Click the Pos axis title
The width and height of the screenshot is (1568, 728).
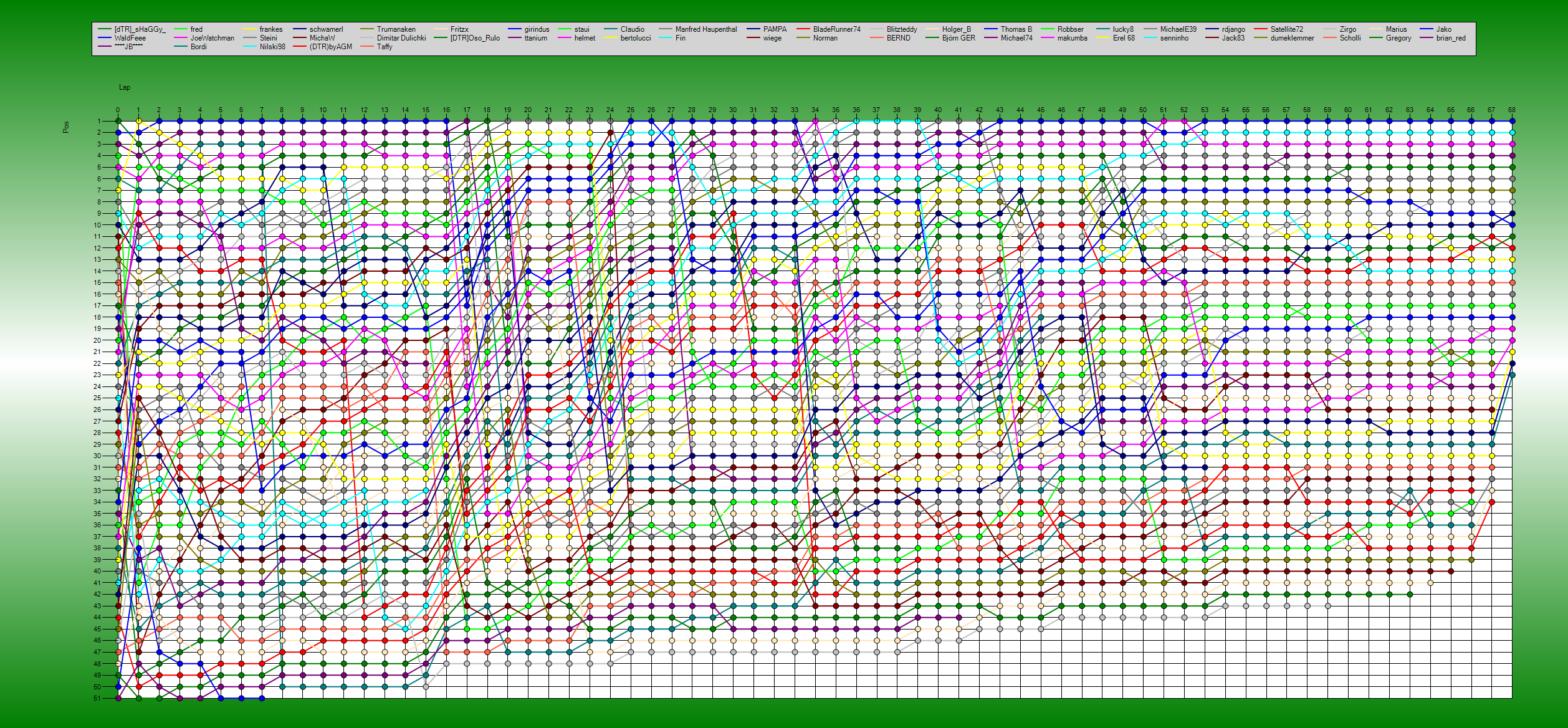click(x=66, y=127)
